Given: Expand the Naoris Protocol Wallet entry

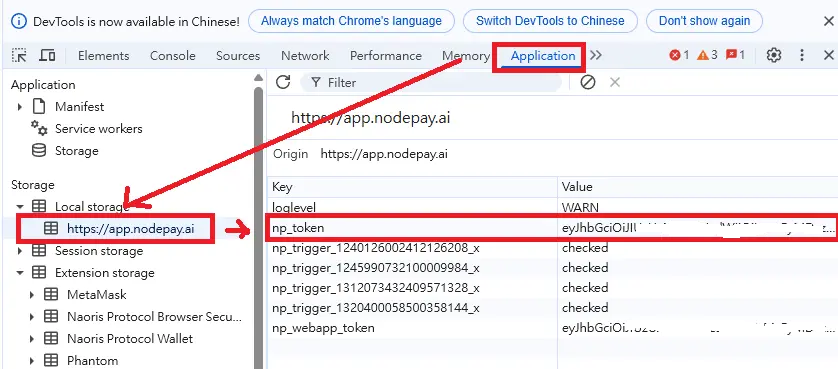Looking at the screenshot, I should (x=32, y=339).
